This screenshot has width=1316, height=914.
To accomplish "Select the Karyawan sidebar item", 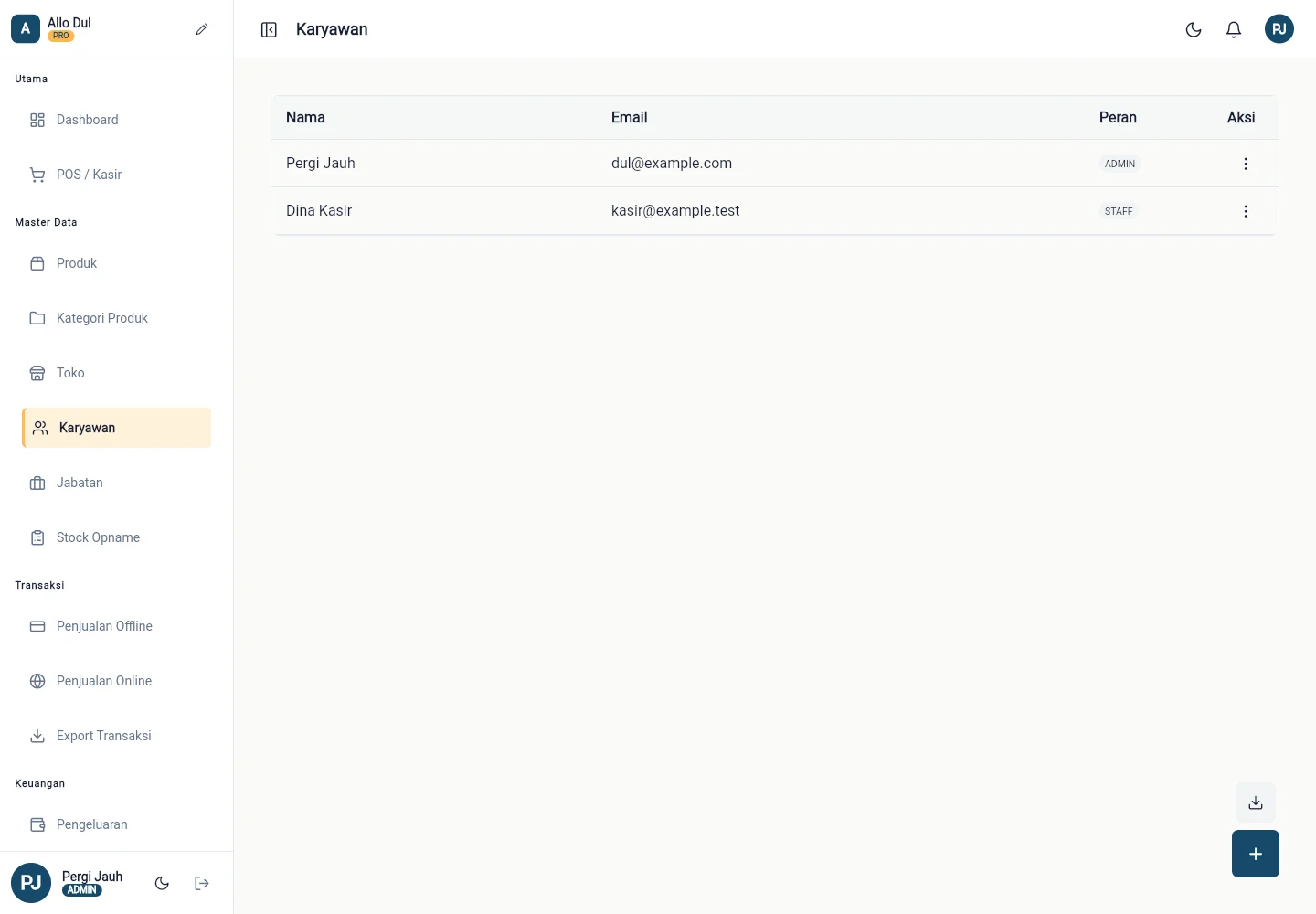I will tap(116, 428).
